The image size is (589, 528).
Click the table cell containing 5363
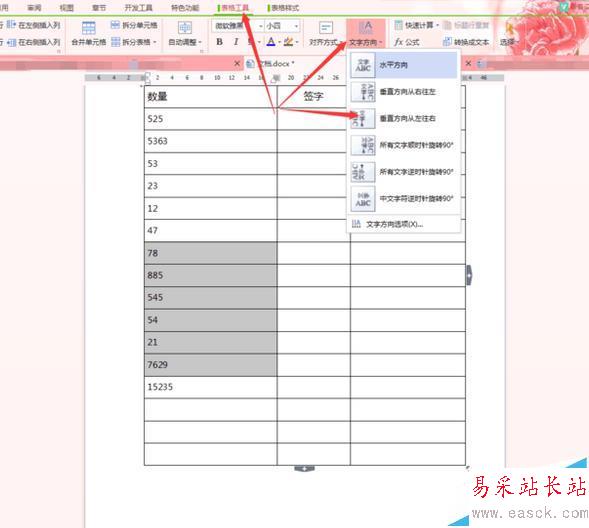pos(210,141)
